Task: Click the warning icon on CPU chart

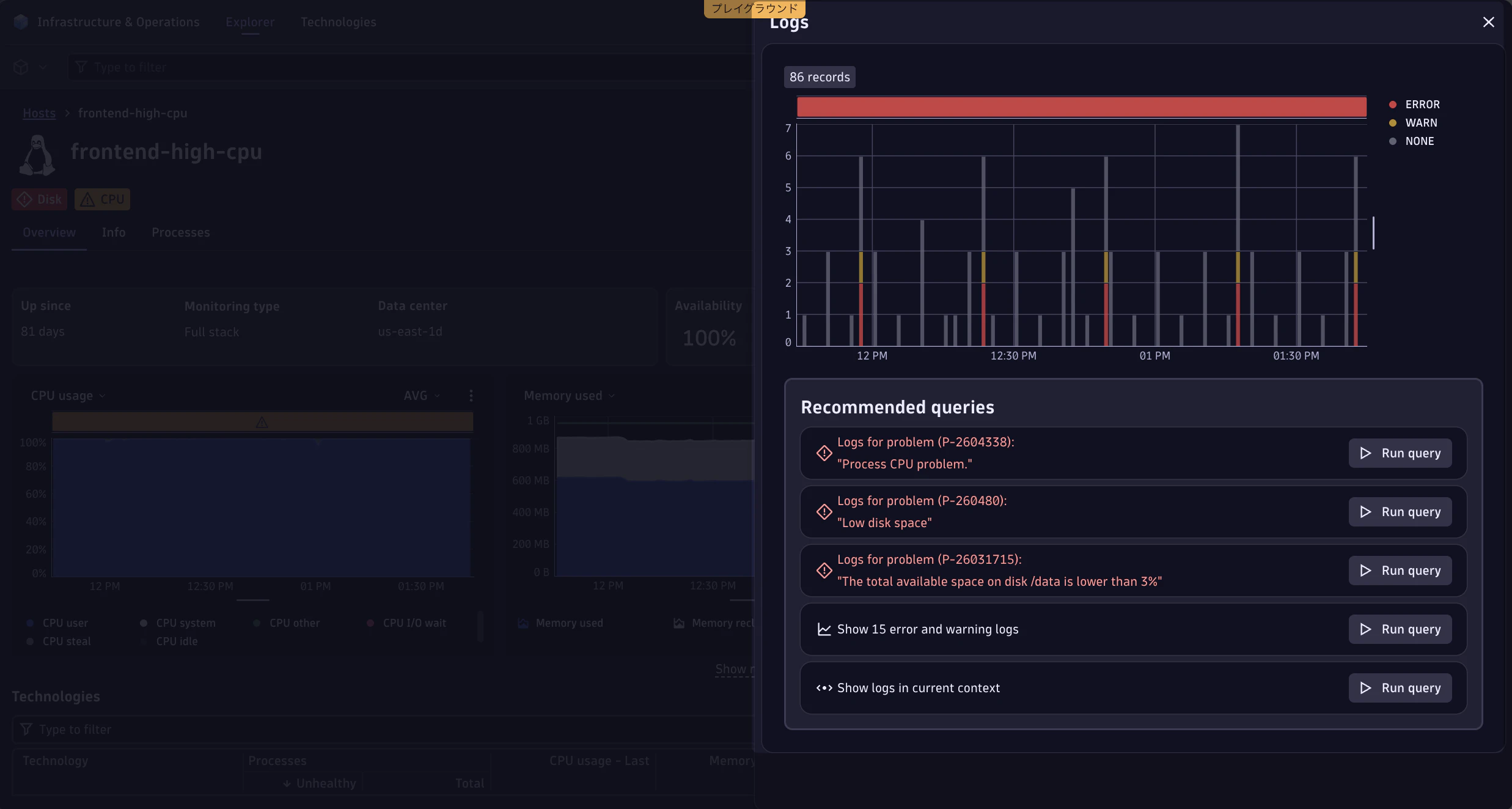Action: 262,422
